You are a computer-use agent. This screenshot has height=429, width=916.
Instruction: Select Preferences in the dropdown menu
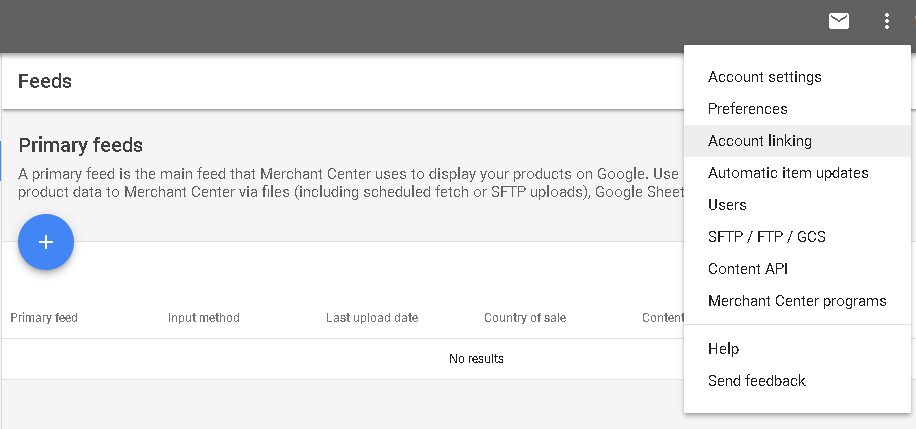tap(797, 109)
